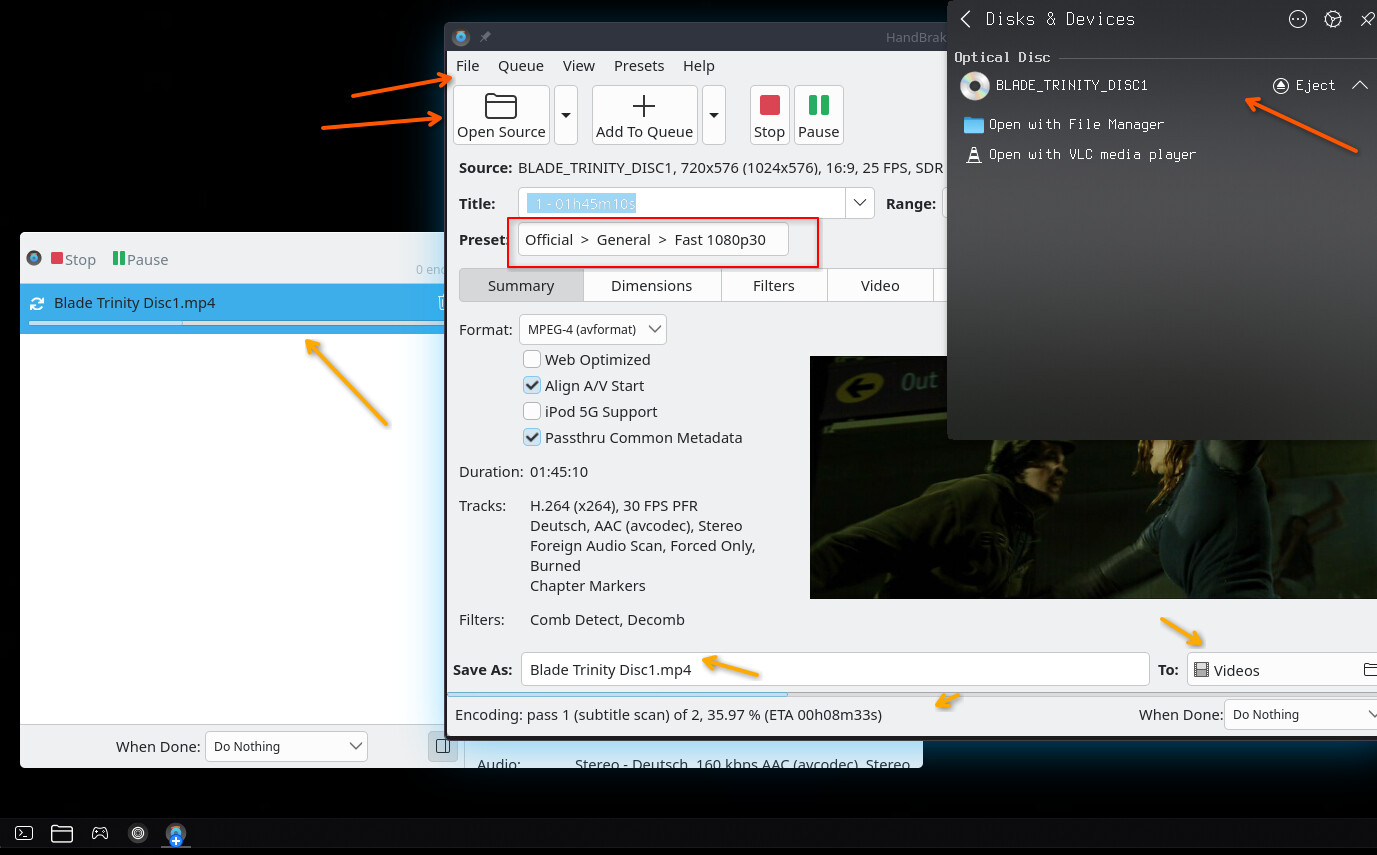The image size is (1377, 855).
Task: Pause encoding using green Pause button
Action: click(x=818, y=114)
